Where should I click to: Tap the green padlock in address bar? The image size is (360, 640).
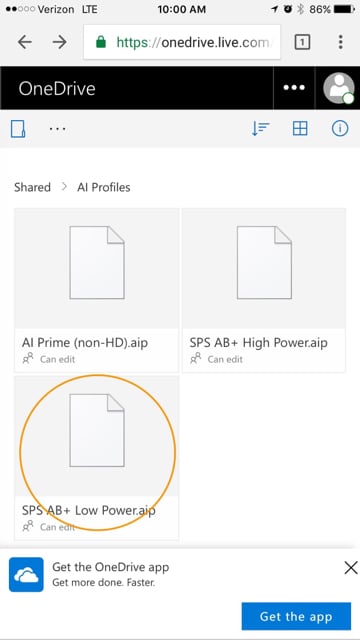click(100, 42)
